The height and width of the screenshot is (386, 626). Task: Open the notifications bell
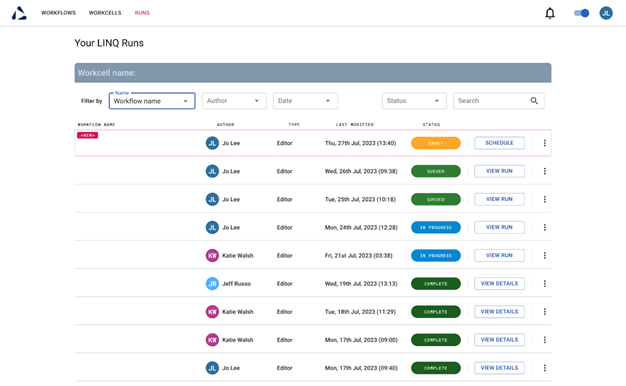click(x=550, y=13)
